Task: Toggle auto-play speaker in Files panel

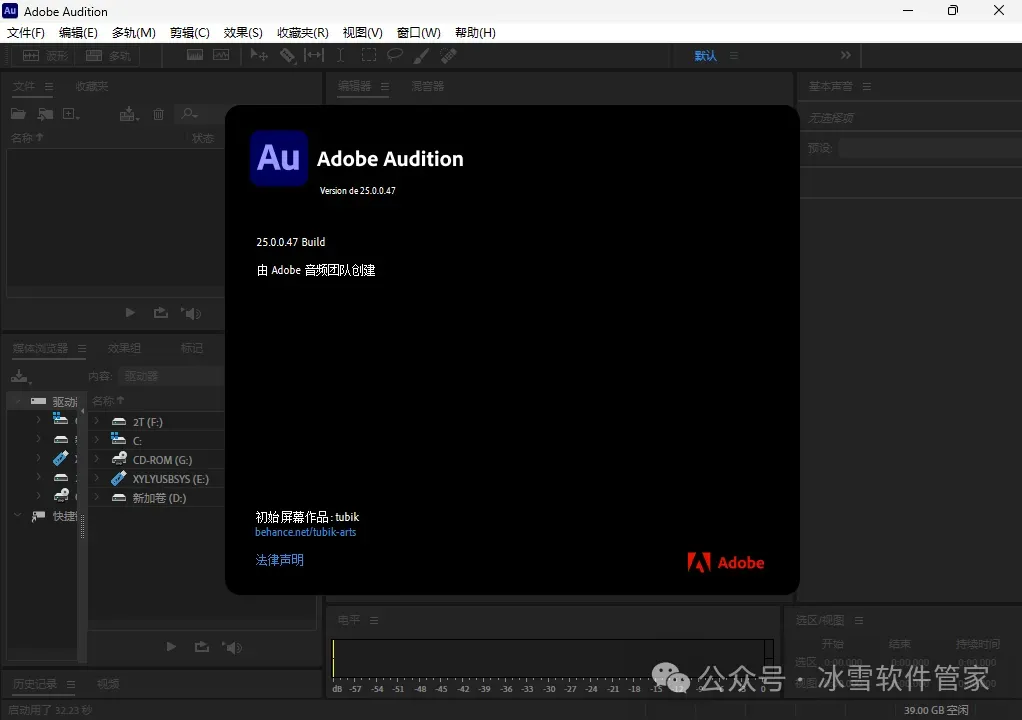Action: 191,313
